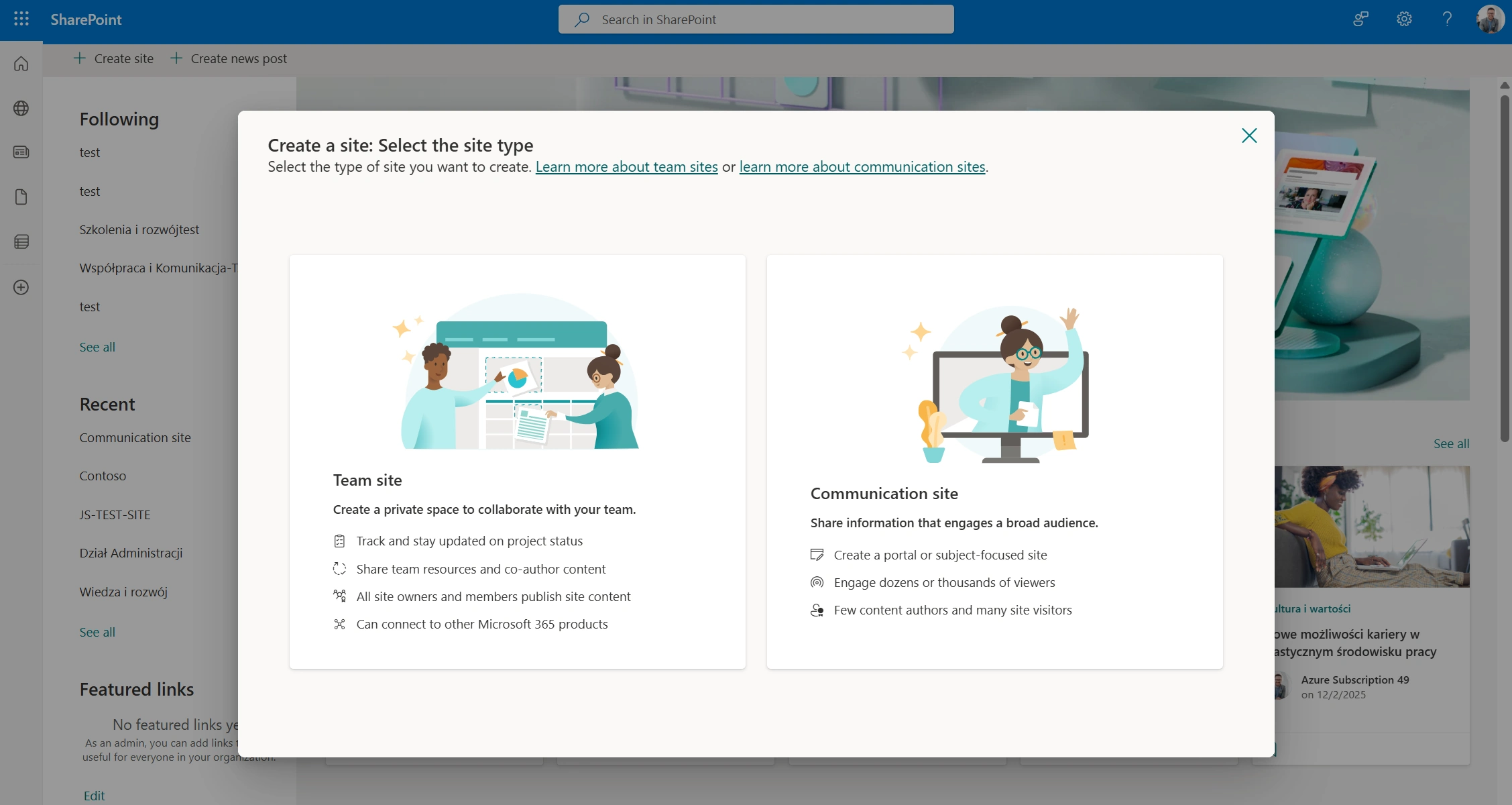Go to SharePoint home via the Home icon
The image size is (1512, 805).
pos(21,62)
